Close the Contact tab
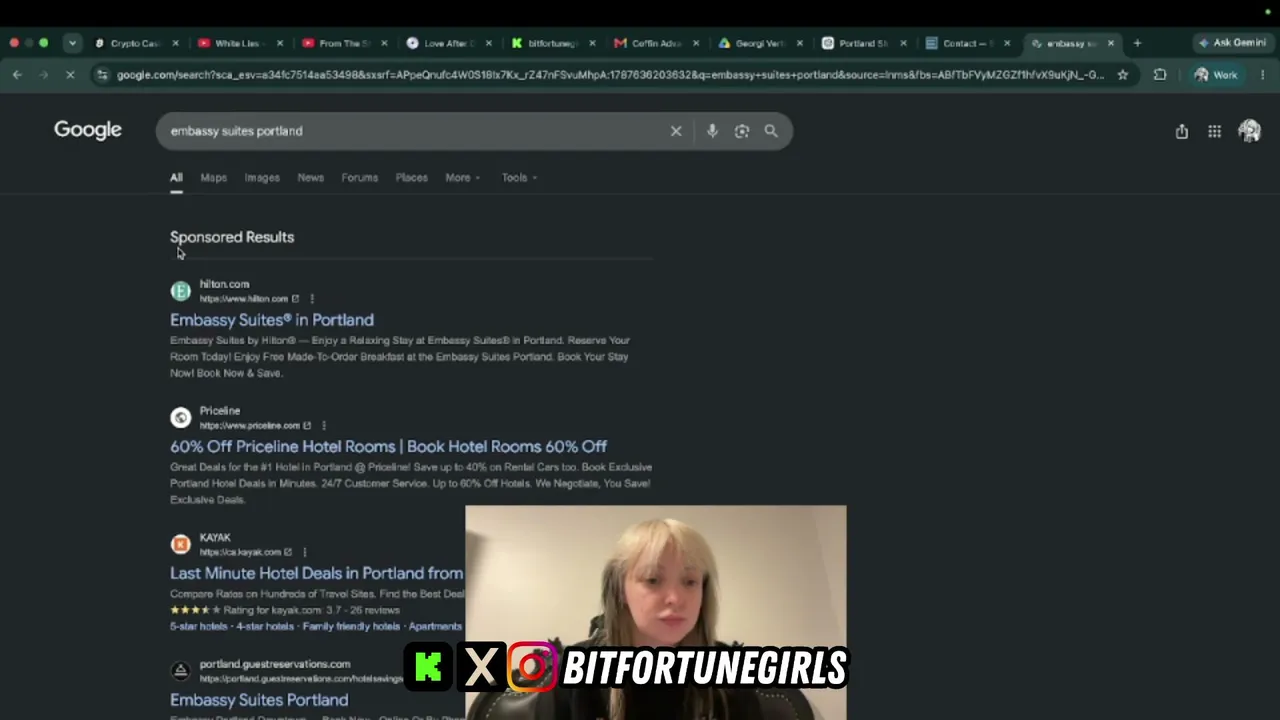 coord(1007,43)
